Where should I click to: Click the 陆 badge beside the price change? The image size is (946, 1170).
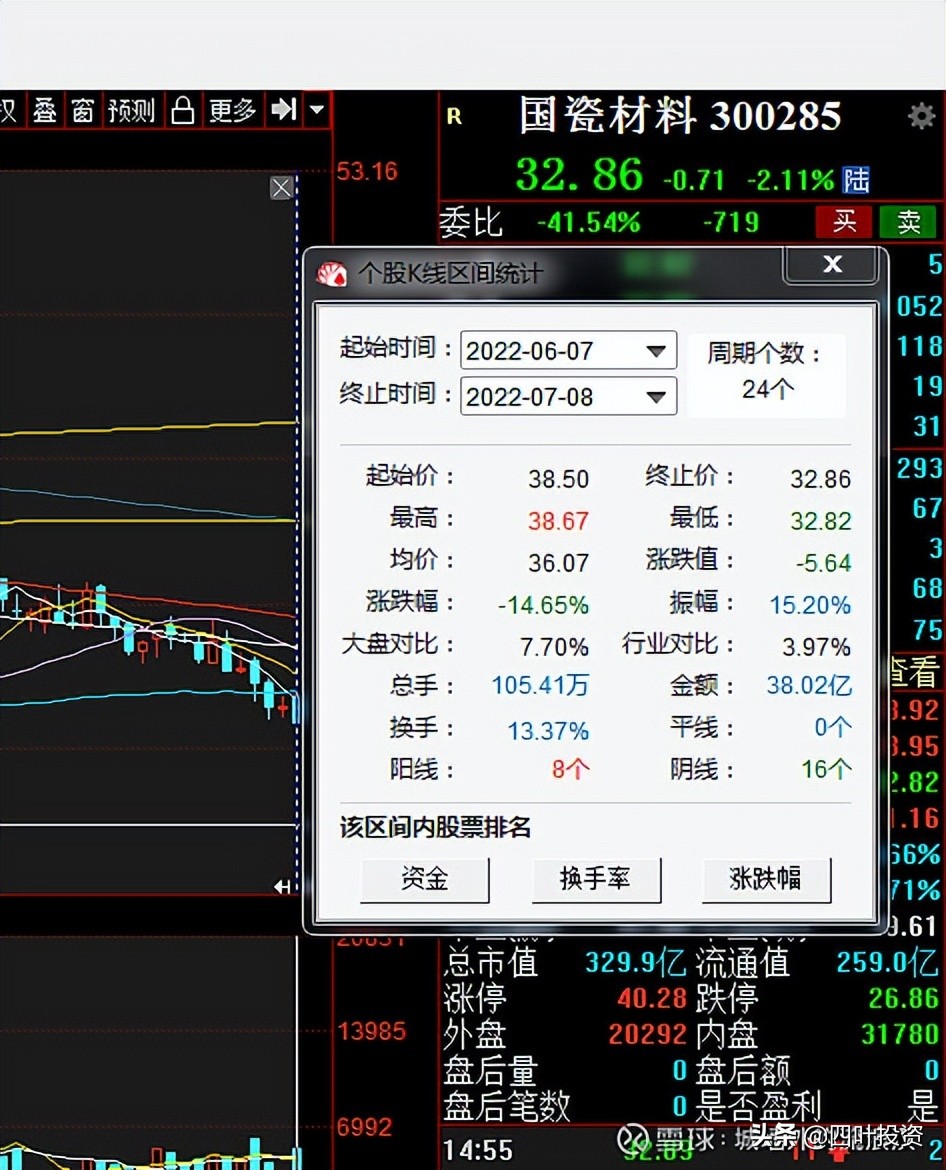(856, 180)
